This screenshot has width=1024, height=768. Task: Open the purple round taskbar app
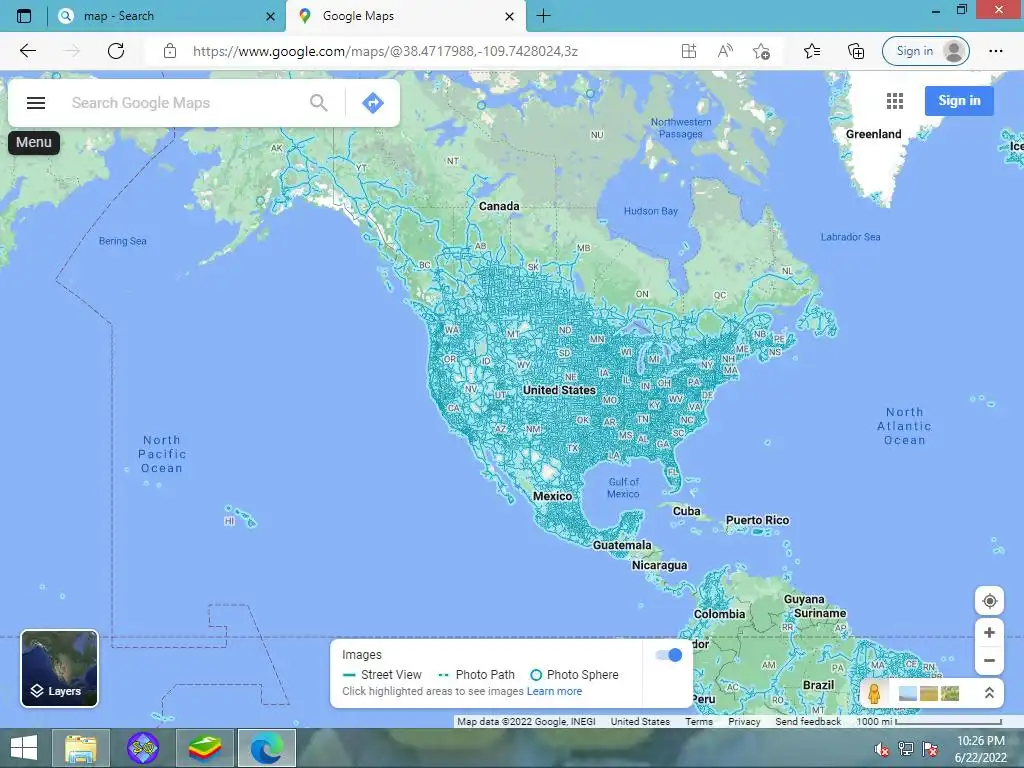point(142,748)
